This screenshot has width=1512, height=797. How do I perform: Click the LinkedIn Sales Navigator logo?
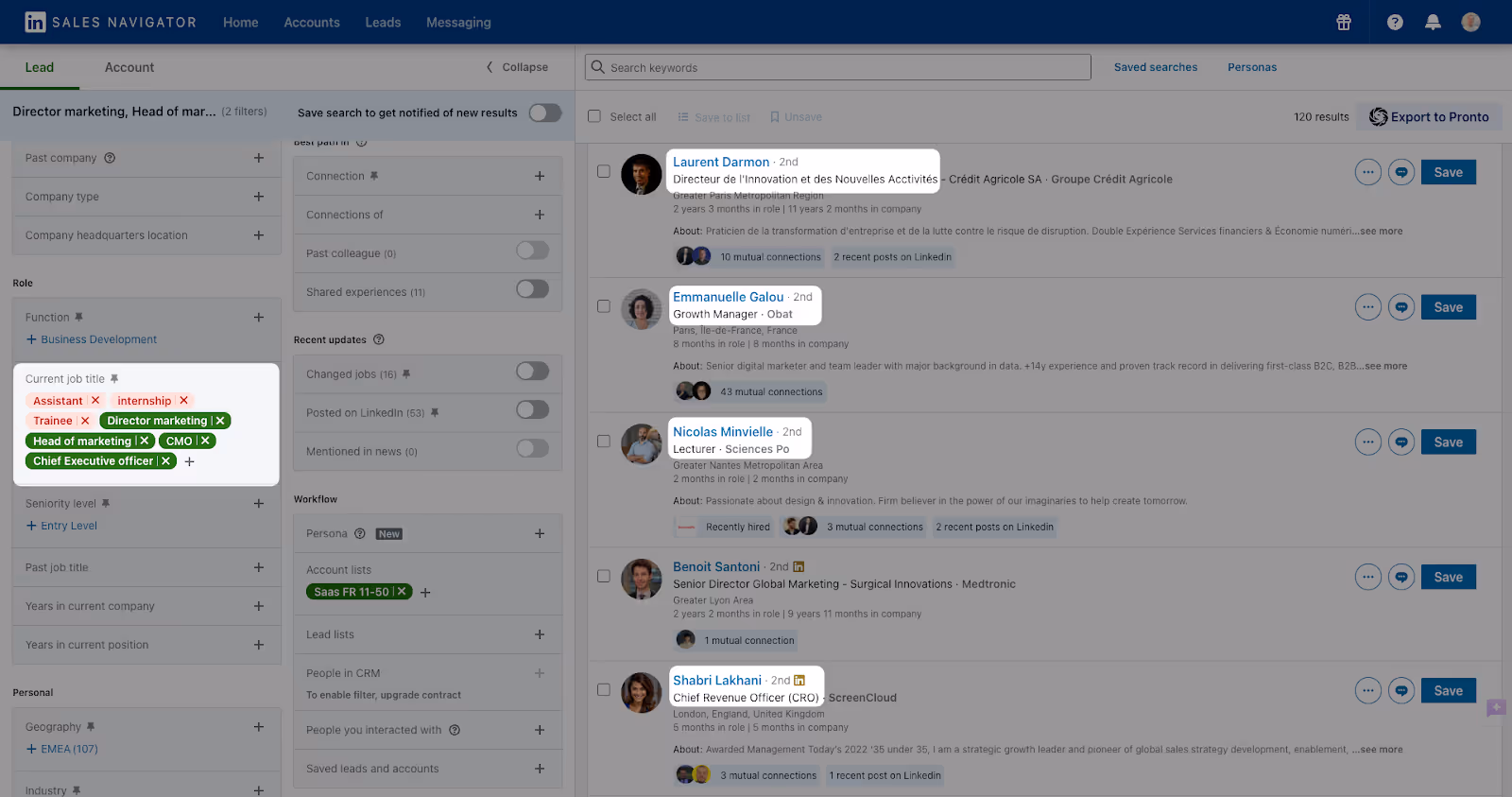pyautogui.click(x=111, y=22)
